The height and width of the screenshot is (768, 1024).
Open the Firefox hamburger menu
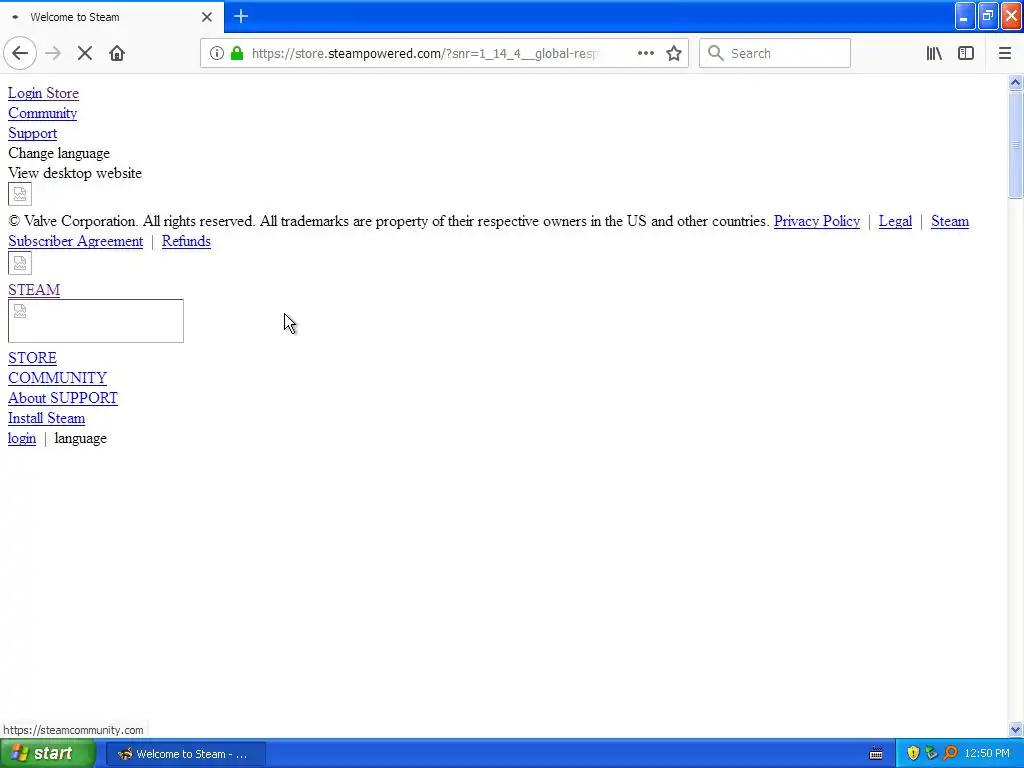[1005, 54]
